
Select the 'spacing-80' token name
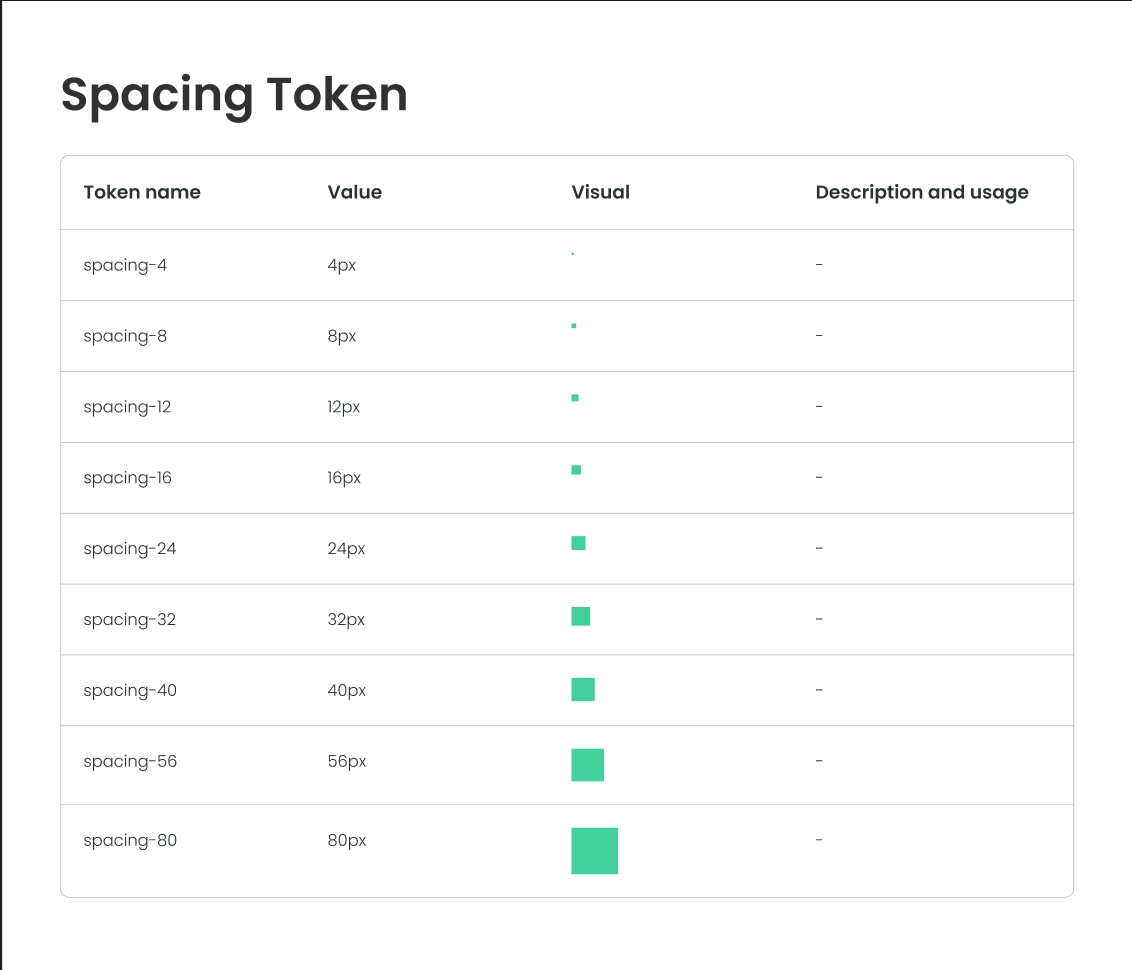point(130,840)
